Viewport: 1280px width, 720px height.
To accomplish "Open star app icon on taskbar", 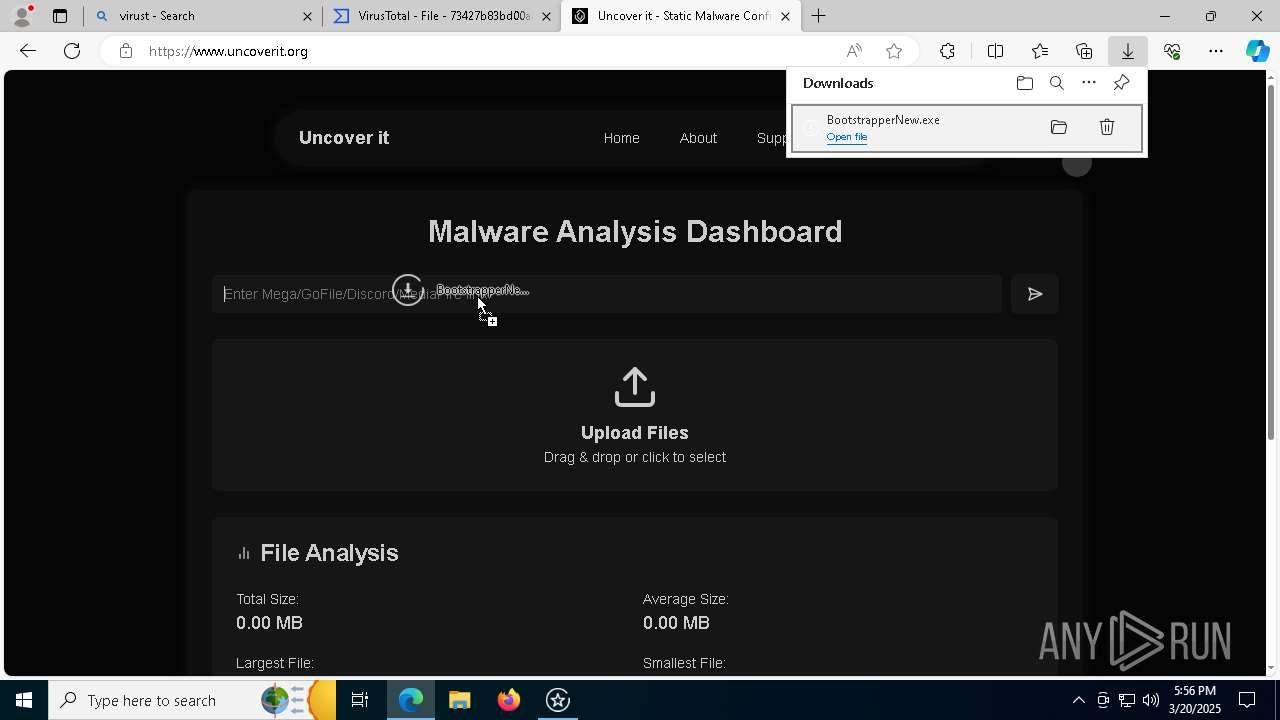I will pos(558,700).
